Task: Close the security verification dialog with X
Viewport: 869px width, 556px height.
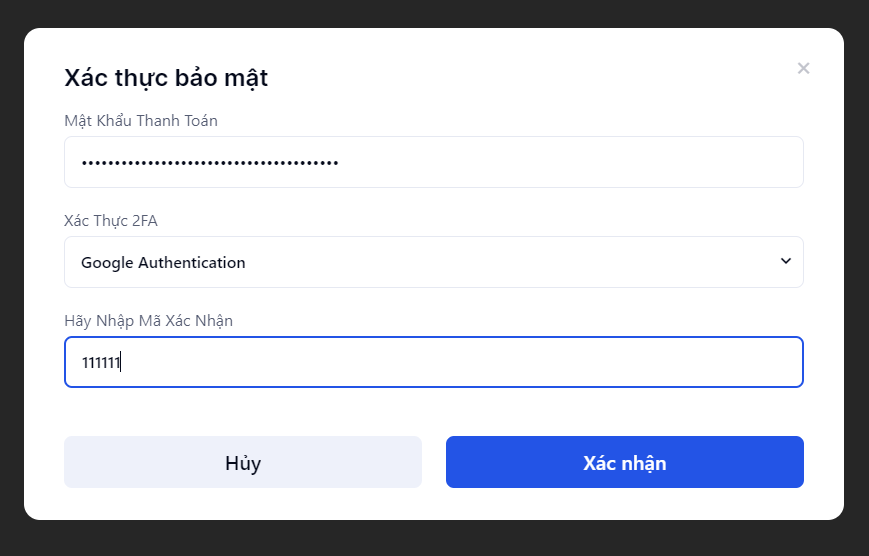Action: point(803,69)
